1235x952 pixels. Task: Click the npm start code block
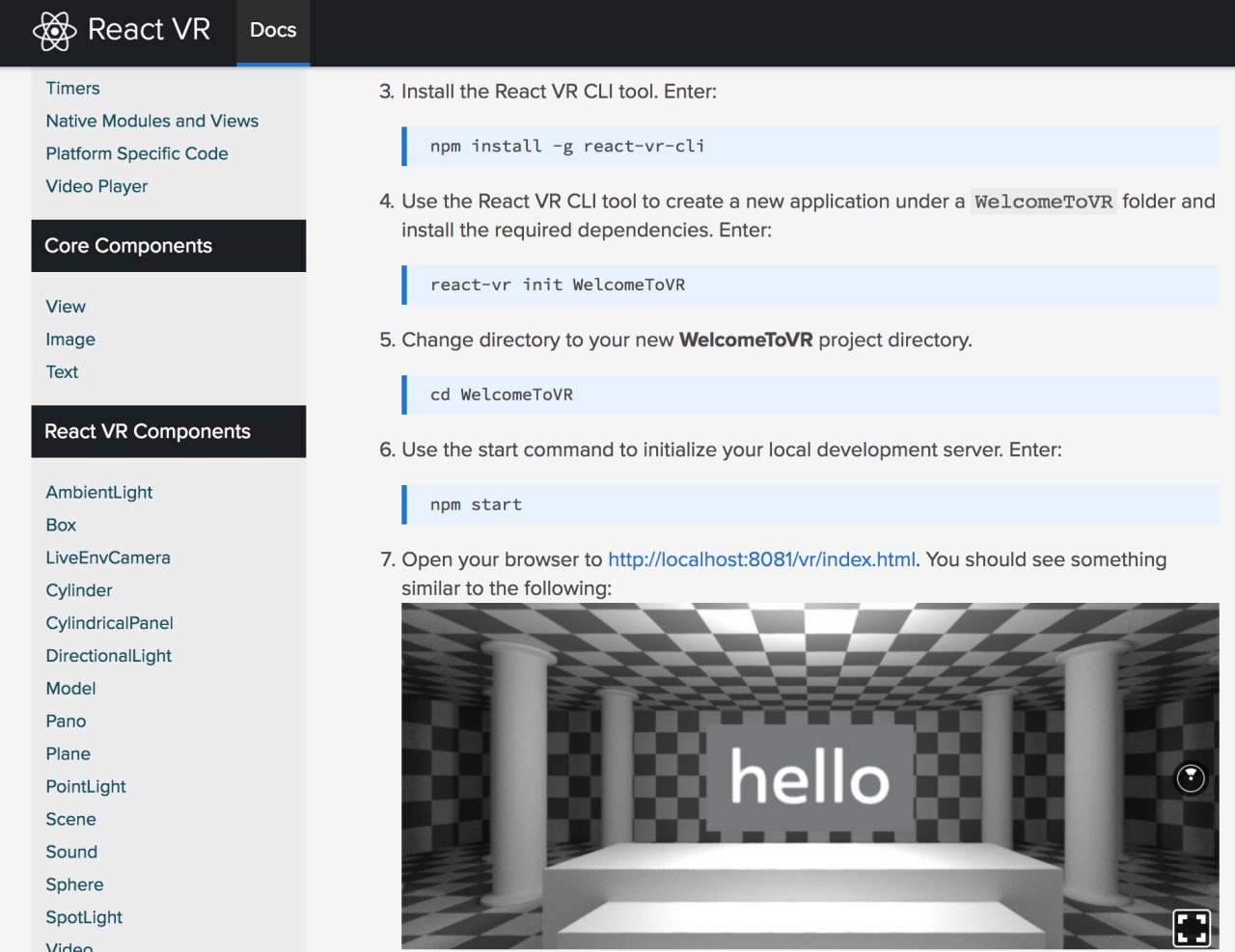[x=810, y=505]
